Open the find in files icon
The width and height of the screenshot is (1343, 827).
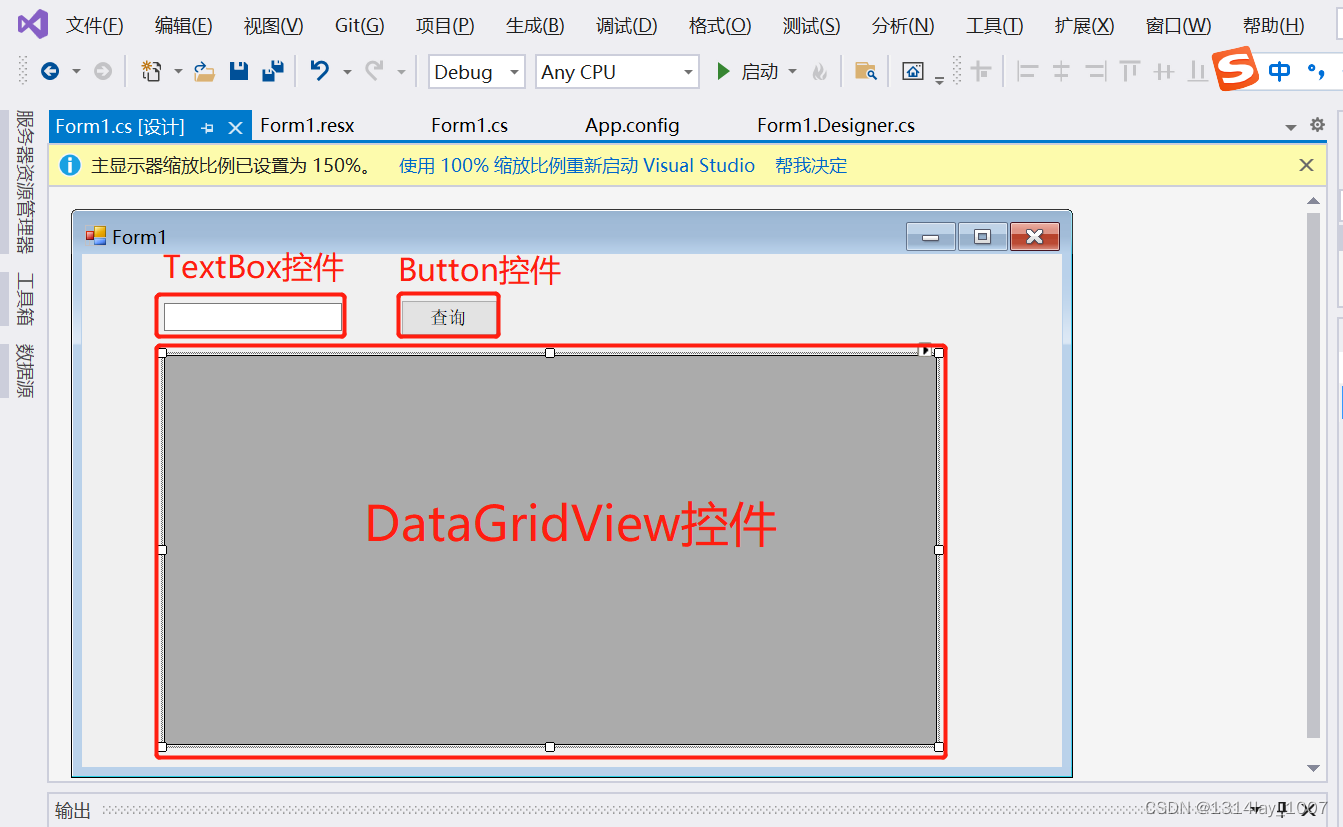(866, 71)
